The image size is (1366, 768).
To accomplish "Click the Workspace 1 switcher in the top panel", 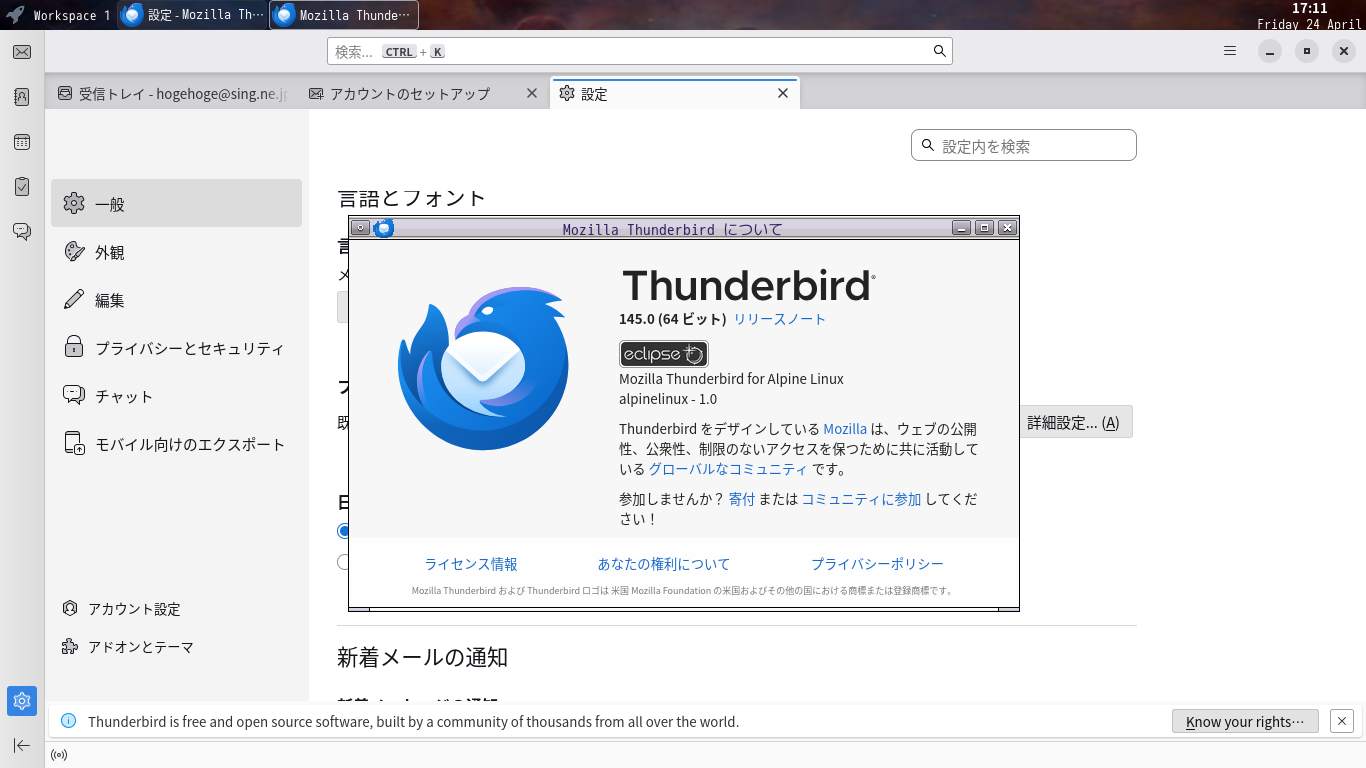I will pos(72,15).
